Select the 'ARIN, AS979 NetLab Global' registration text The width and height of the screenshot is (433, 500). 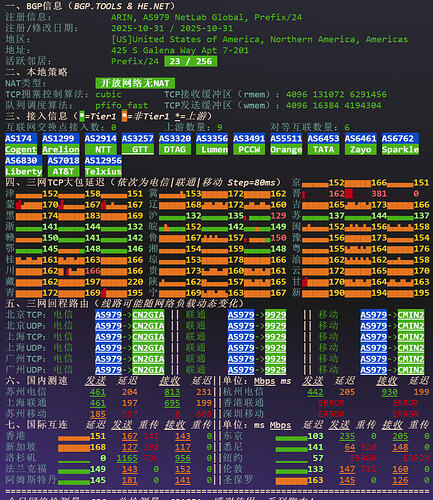point(180,17)
